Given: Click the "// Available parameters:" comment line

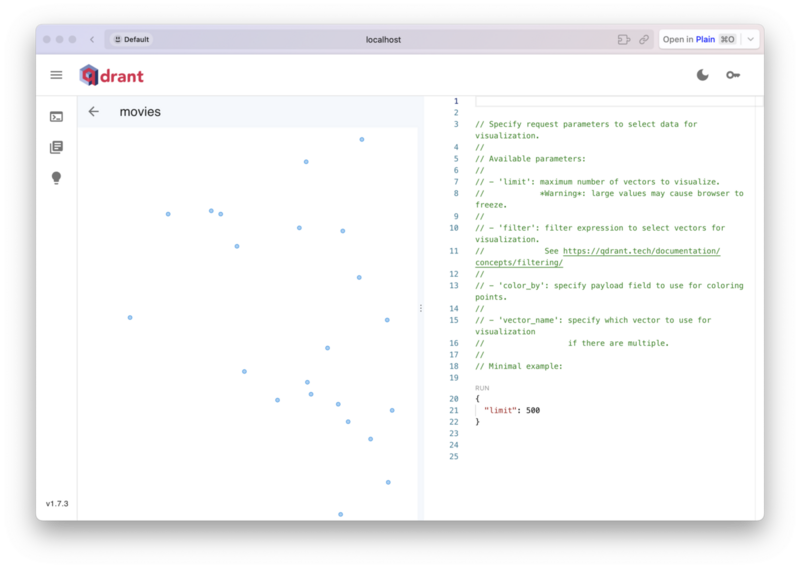Looking at the screenshot, I should click(x=530, y=159).
